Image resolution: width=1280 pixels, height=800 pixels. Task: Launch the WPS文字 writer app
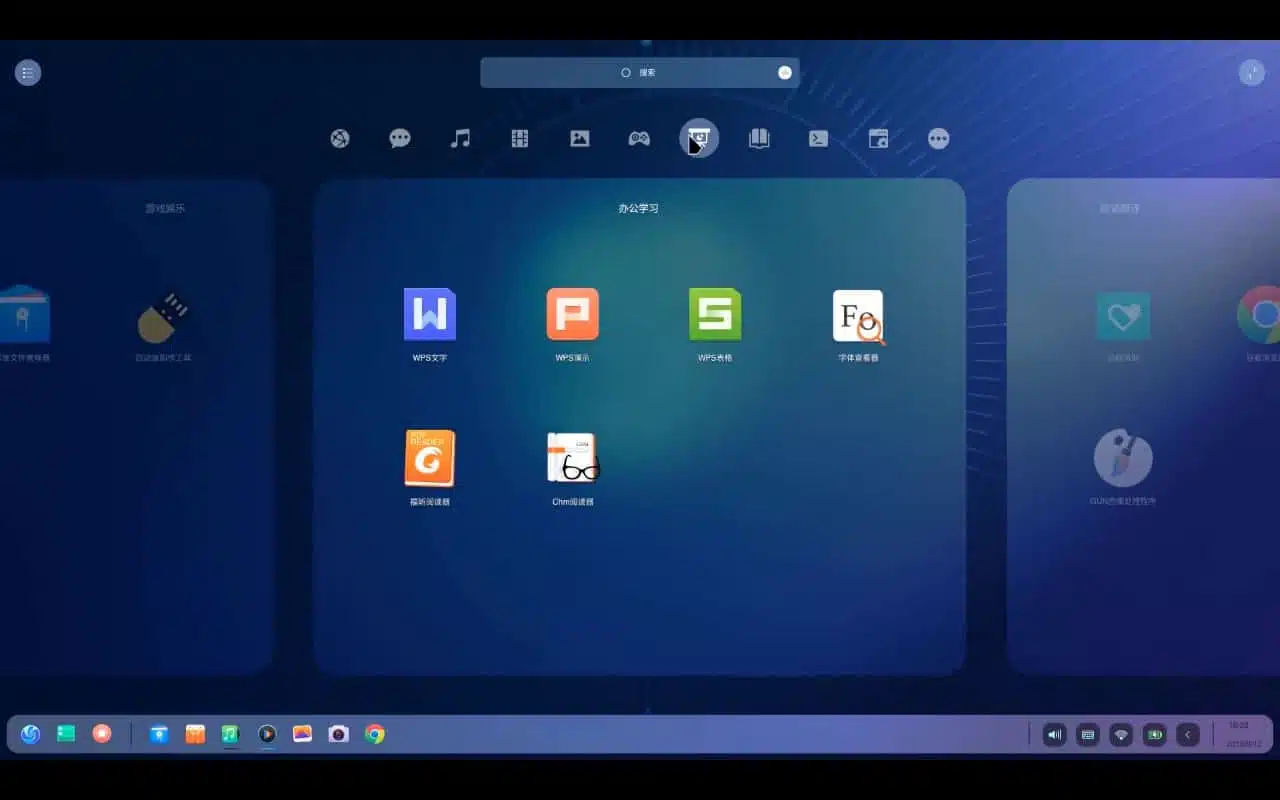(x=430, y=315)
